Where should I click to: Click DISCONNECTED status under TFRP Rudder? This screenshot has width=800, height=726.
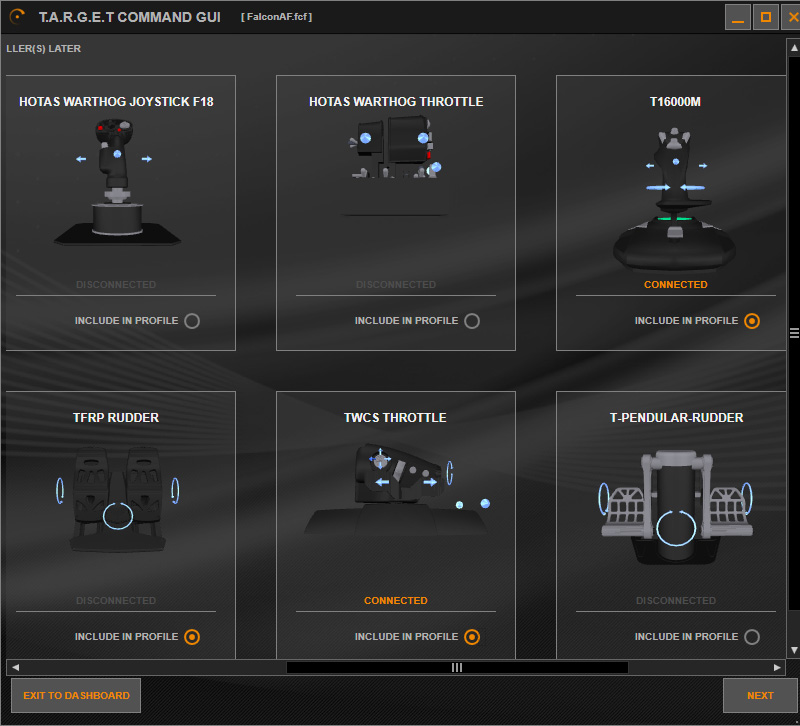(116, 600)
